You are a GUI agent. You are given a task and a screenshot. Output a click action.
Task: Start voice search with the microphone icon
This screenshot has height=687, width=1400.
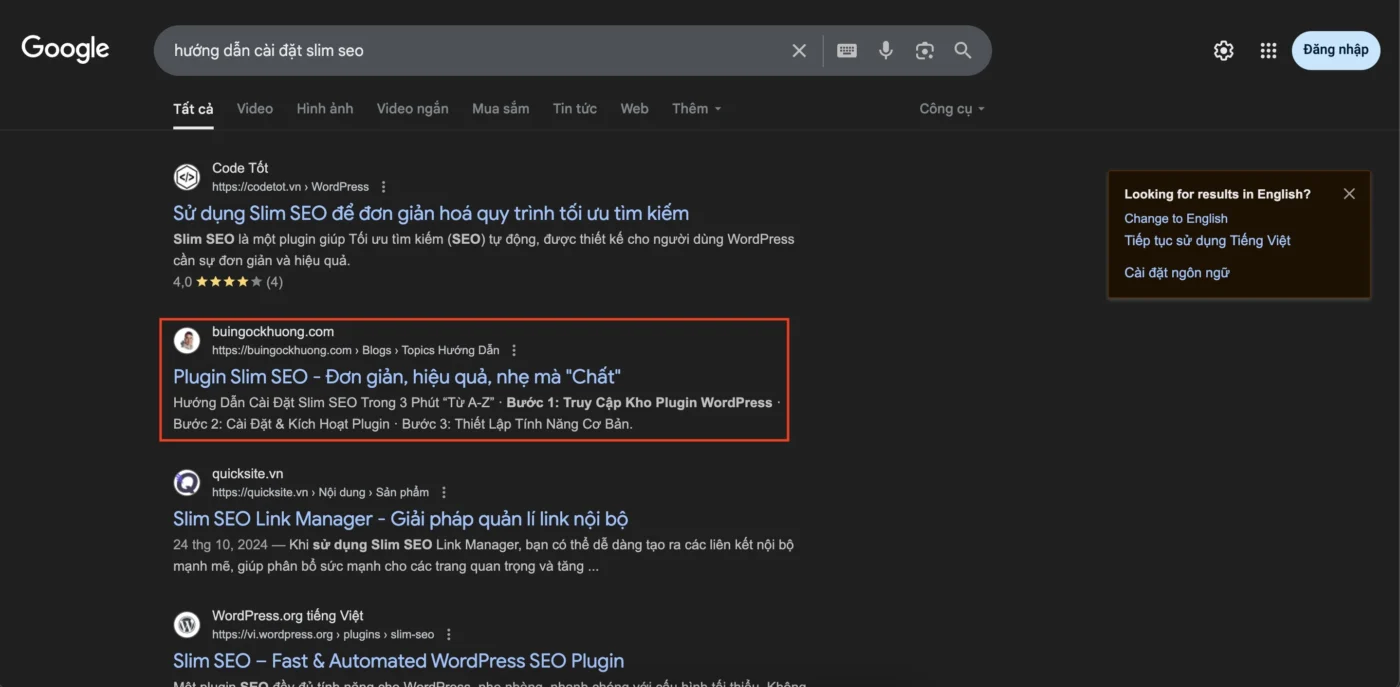886,50
